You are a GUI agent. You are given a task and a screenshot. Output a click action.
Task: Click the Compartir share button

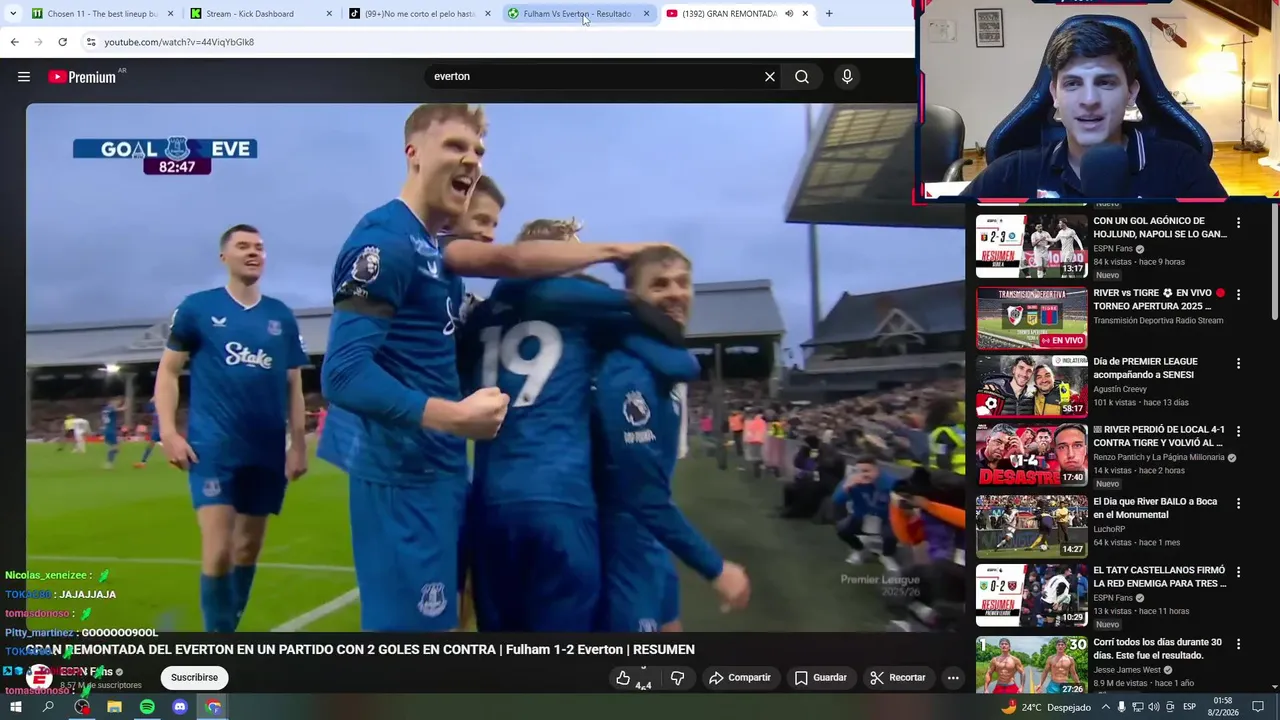click(740, 678)
